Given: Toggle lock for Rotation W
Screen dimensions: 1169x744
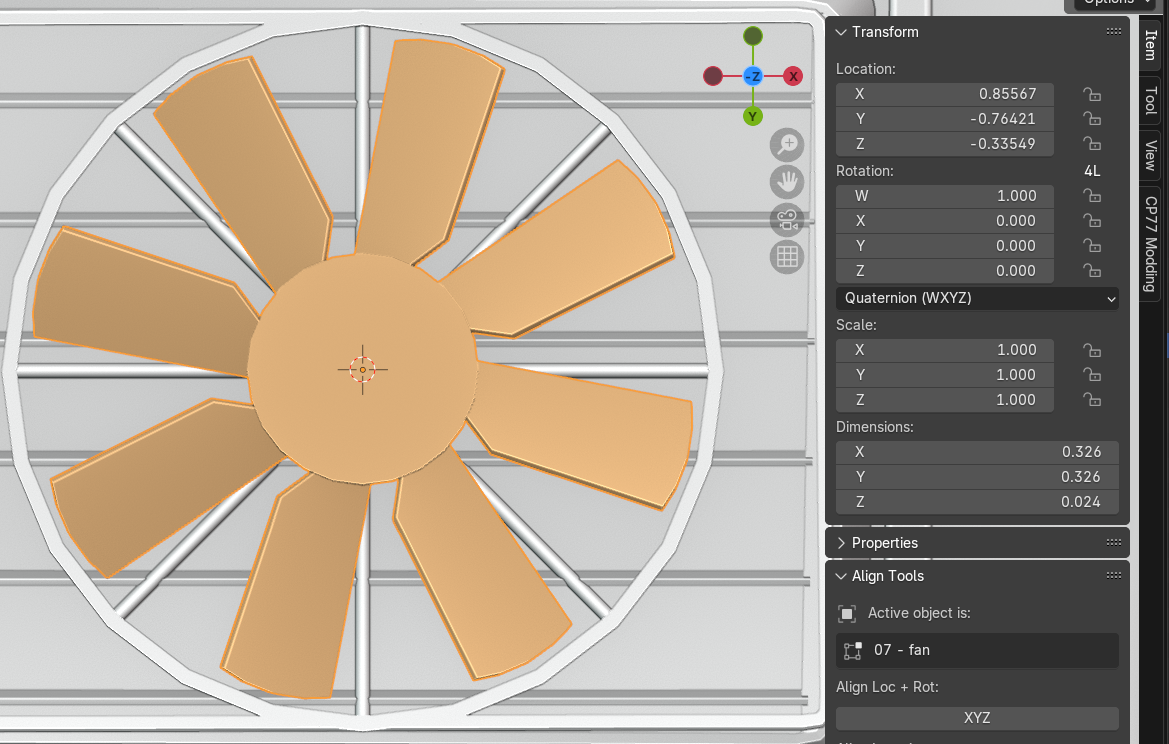Looking at the screenshot, I should (1092, 196).
